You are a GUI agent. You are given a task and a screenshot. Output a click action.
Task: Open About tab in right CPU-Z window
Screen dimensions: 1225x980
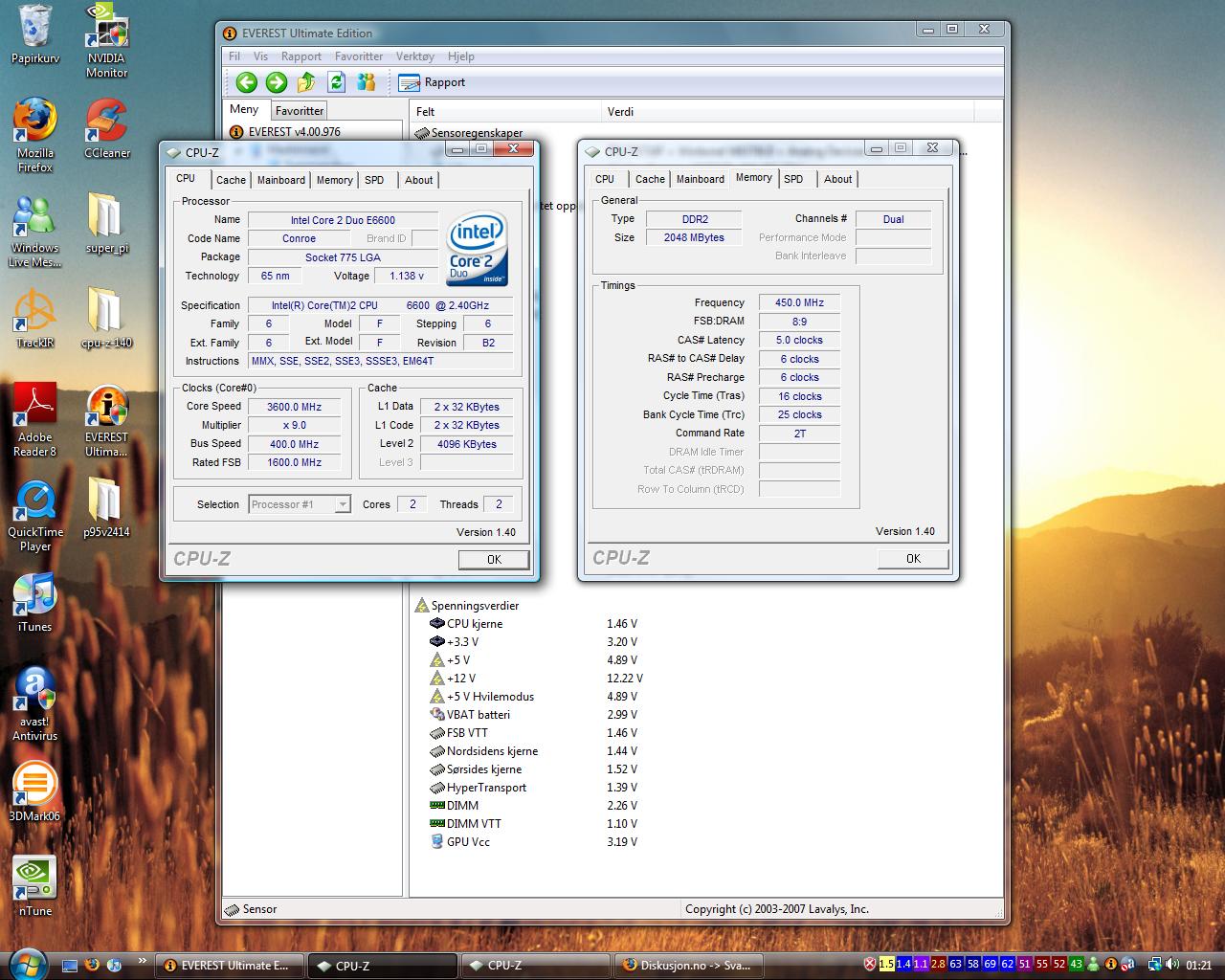click(x=838, y=179)
